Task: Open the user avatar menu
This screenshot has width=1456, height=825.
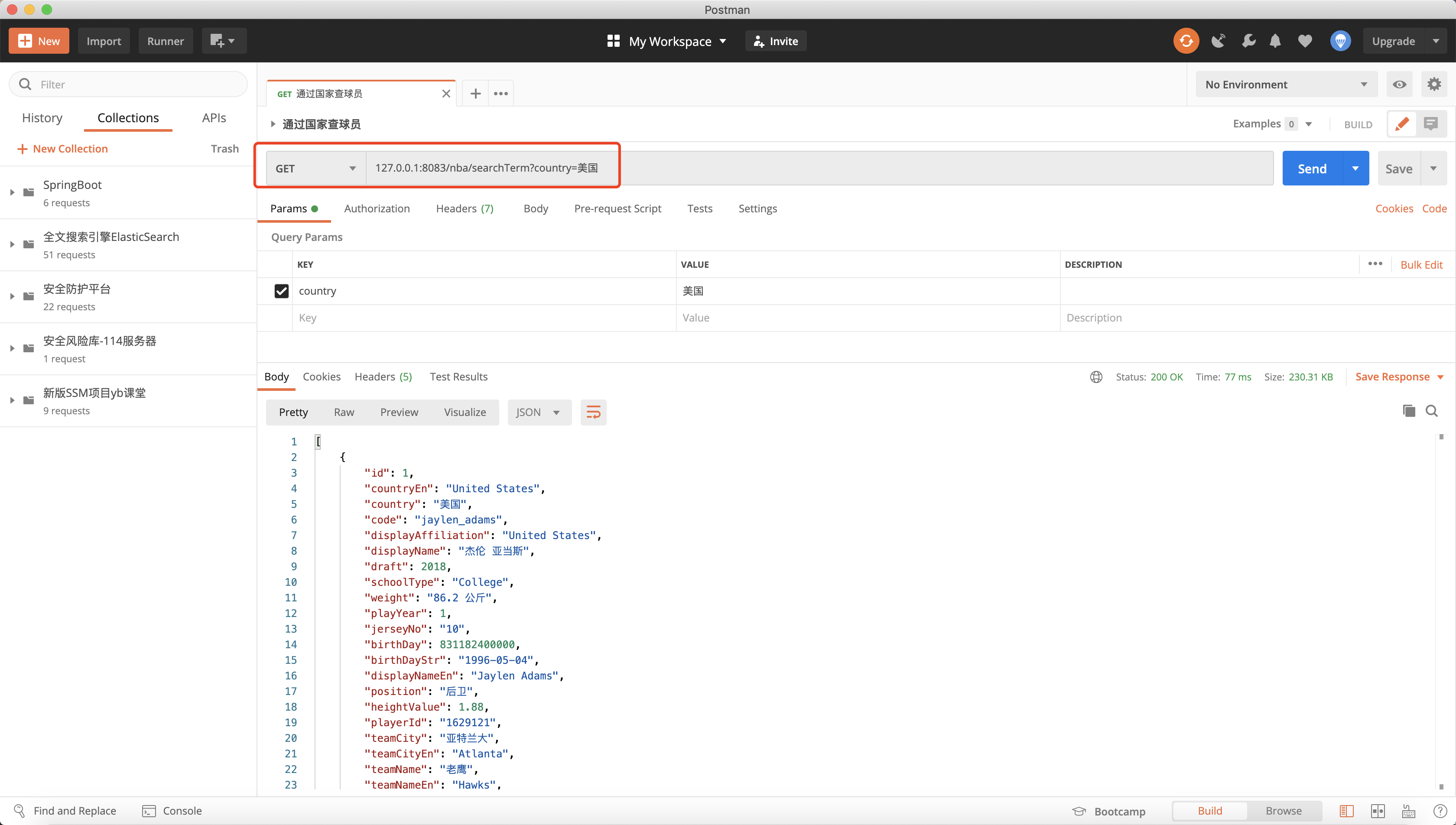Action: click(1340, 41)
